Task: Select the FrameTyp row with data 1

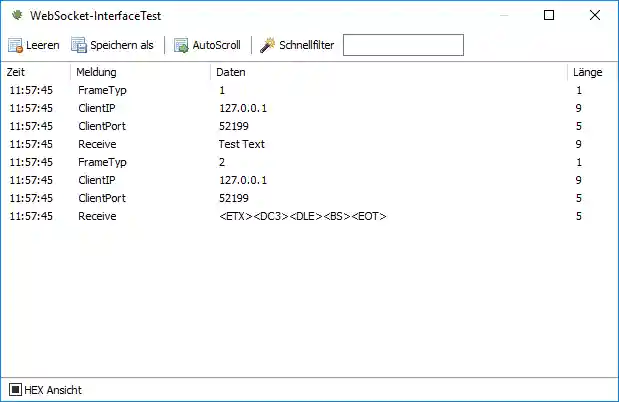Action: click(309, 90)
